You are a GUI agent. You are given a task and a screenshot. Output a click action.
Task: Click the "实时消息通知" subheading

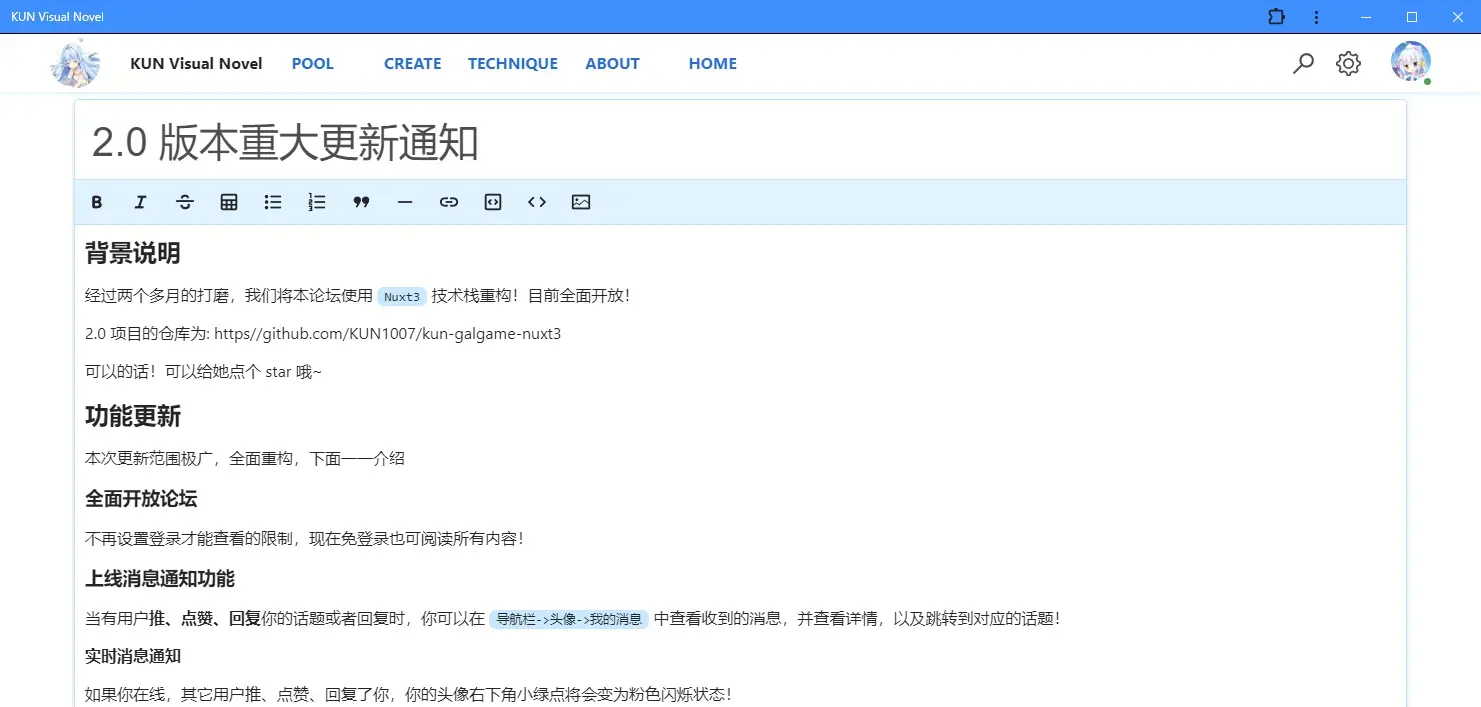coord(133,656)
